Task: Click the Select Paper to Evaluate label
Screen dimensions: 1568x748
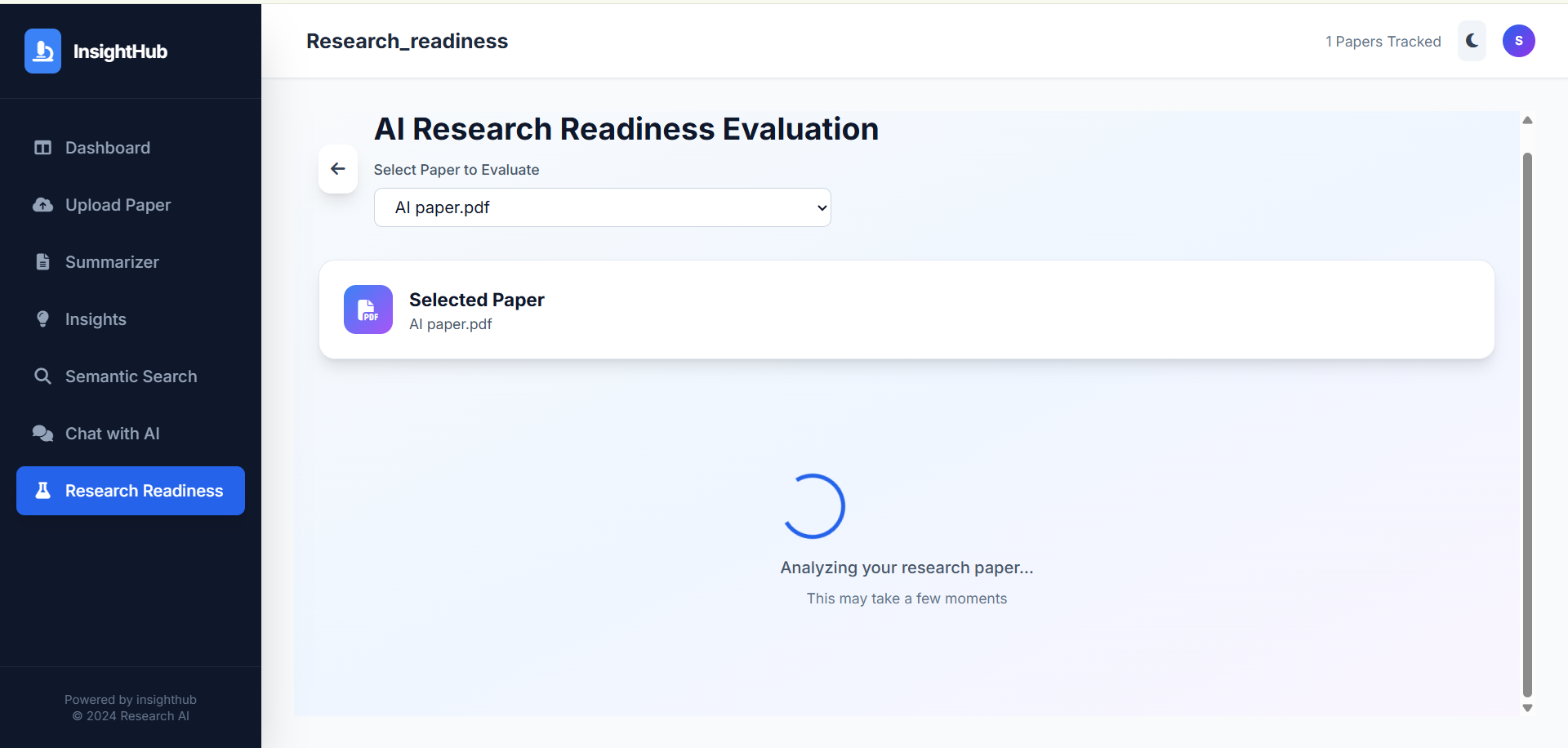Action: [x=457, y=170]
